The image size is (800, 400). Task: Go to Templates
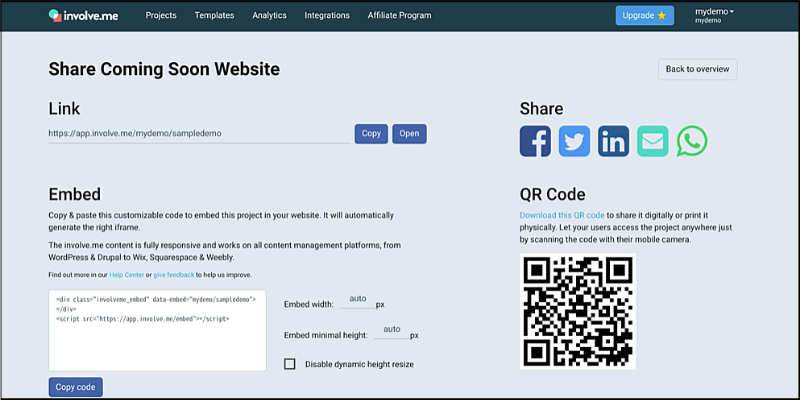tap(214, 15)
